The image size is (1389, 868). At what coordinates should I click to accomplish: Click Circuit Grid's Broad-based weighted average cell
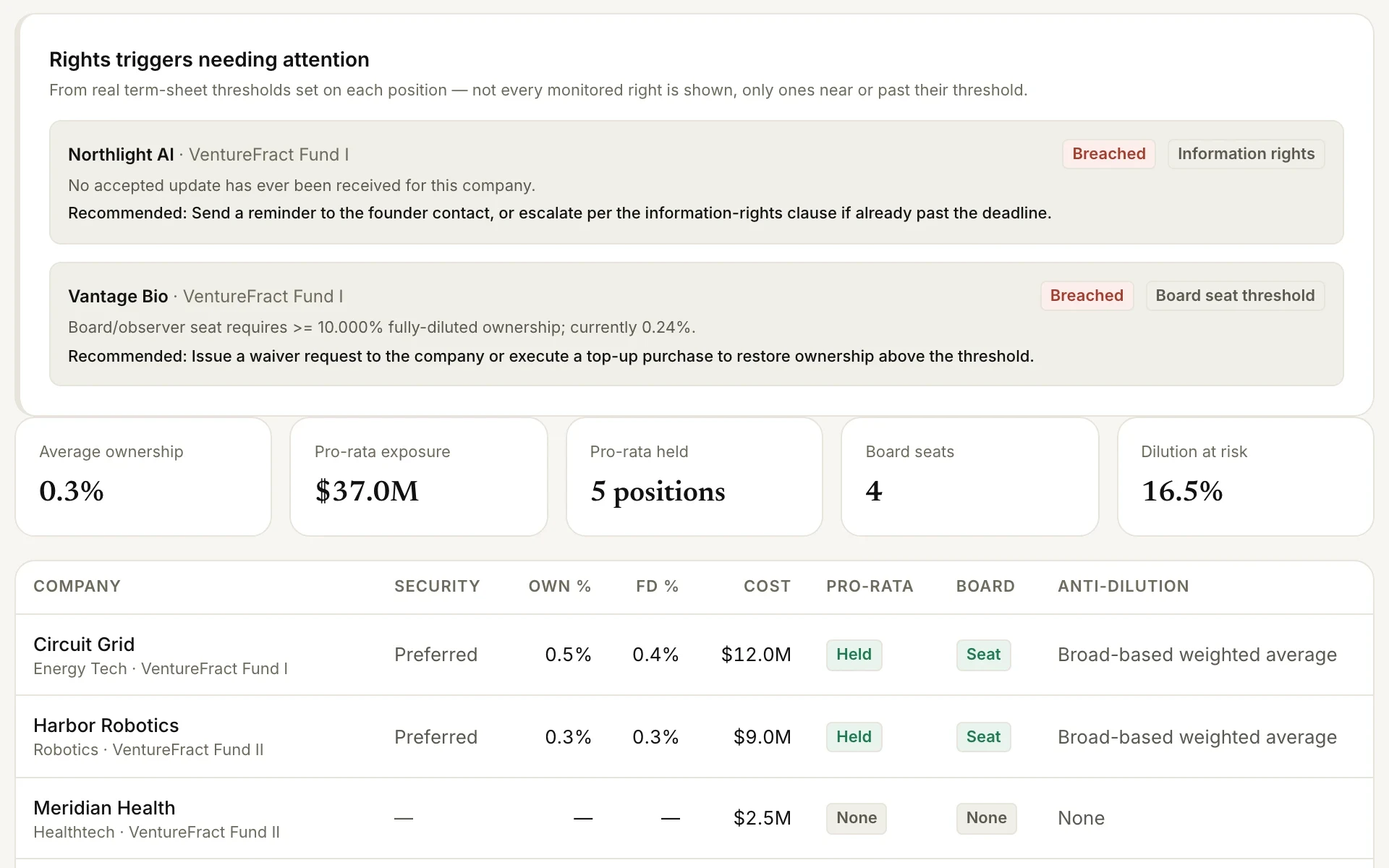click(1197, 655)
